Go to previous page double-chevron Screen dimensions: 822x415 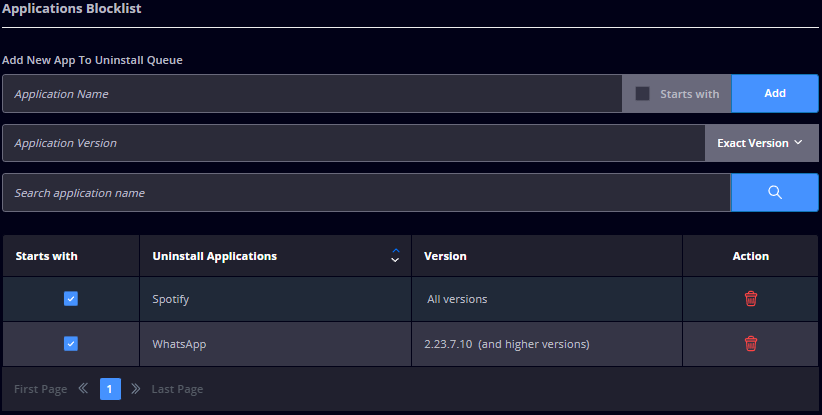click(83, 389)
